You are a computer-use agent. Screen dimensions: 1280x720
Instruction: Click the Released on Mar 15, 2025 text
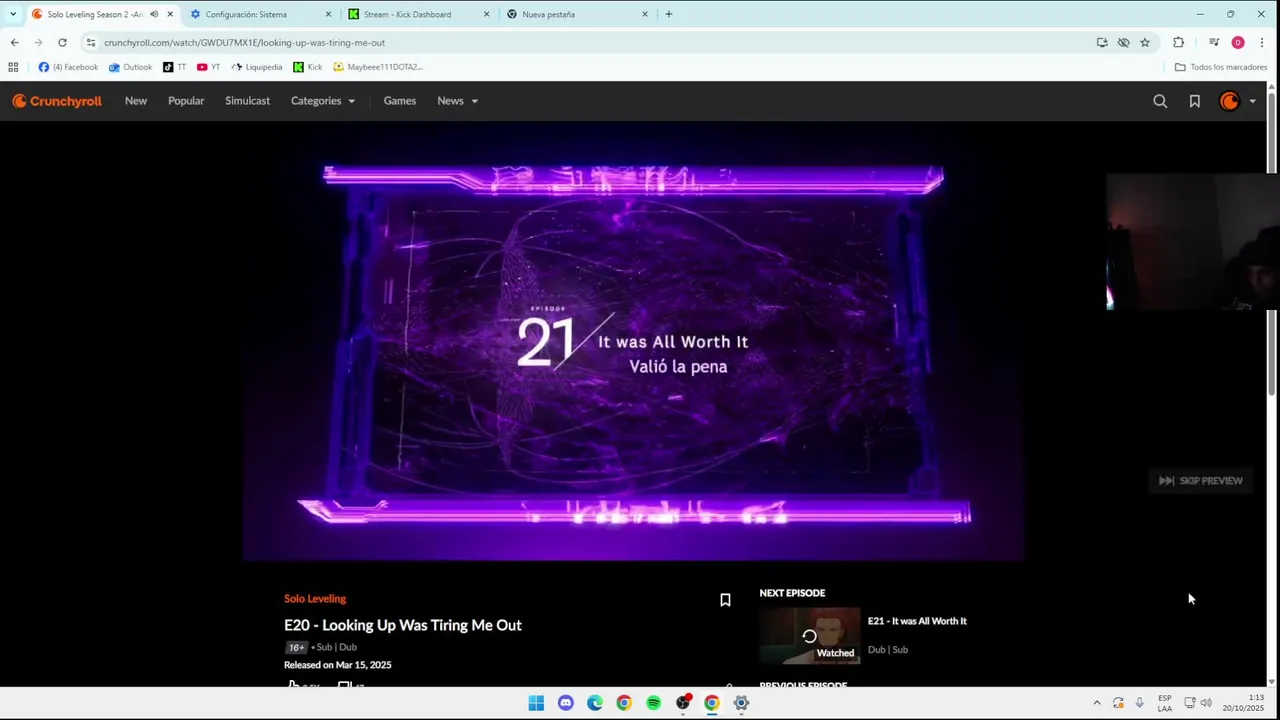[x=337, y=665]
